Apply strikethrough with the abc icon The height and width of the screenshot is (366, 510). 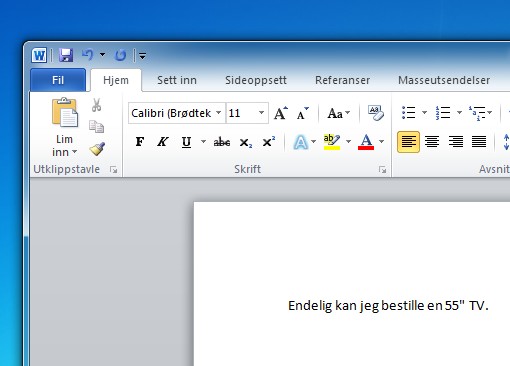(x=222, y=142)
